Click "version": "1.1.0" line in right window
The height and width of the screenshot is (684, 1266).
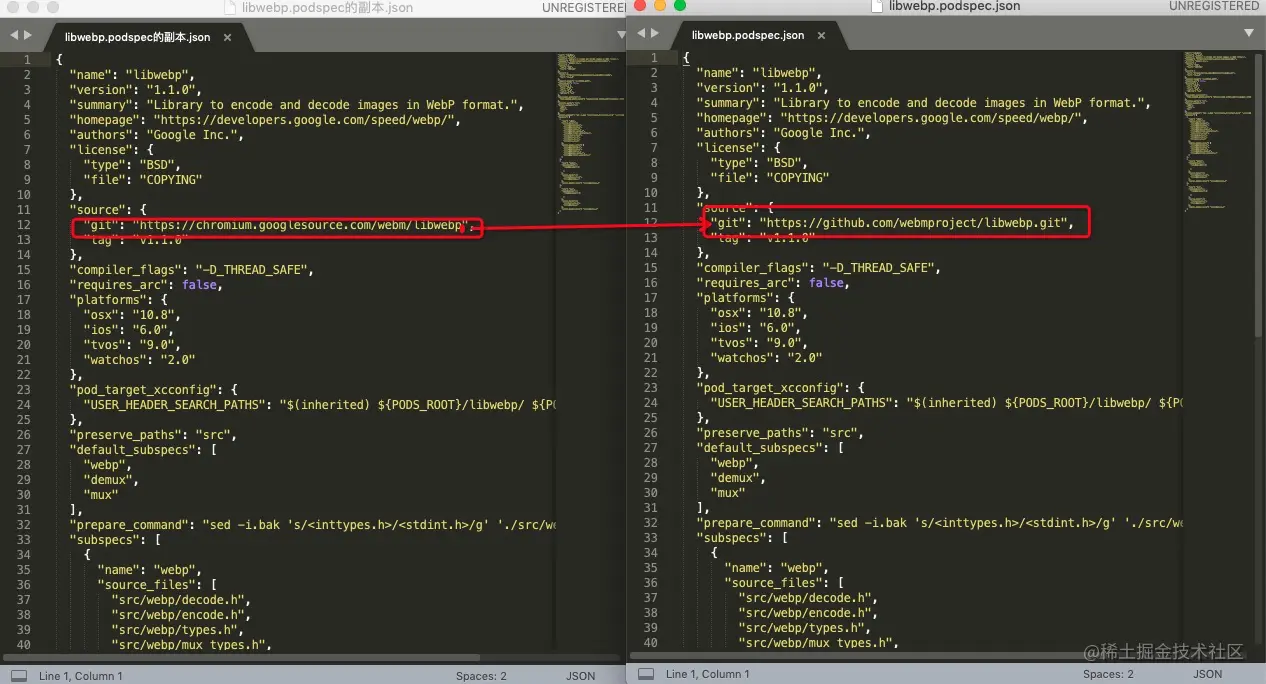[x=763, y=87]
